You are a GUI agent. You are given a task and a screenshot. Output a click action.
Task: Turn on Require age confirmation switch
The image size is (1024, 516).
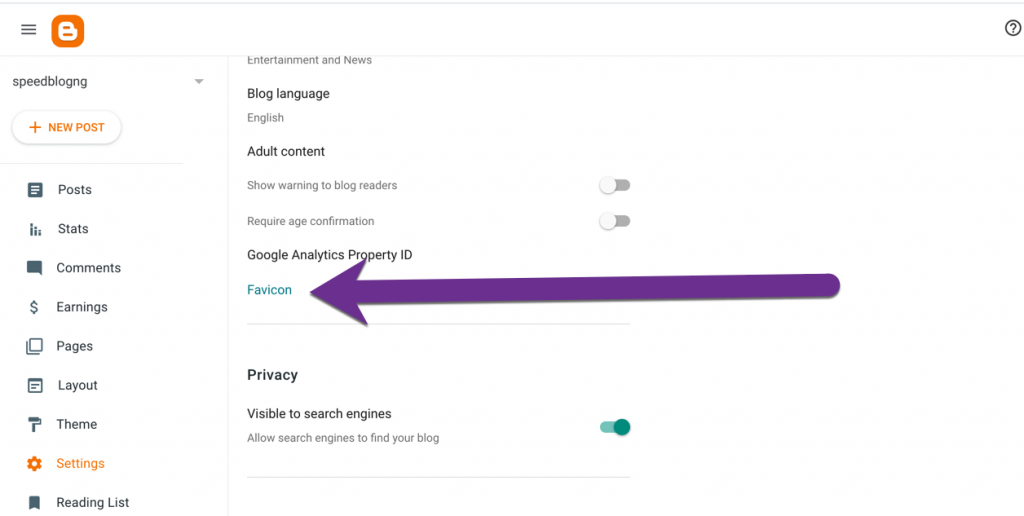(x=615, y=221)
